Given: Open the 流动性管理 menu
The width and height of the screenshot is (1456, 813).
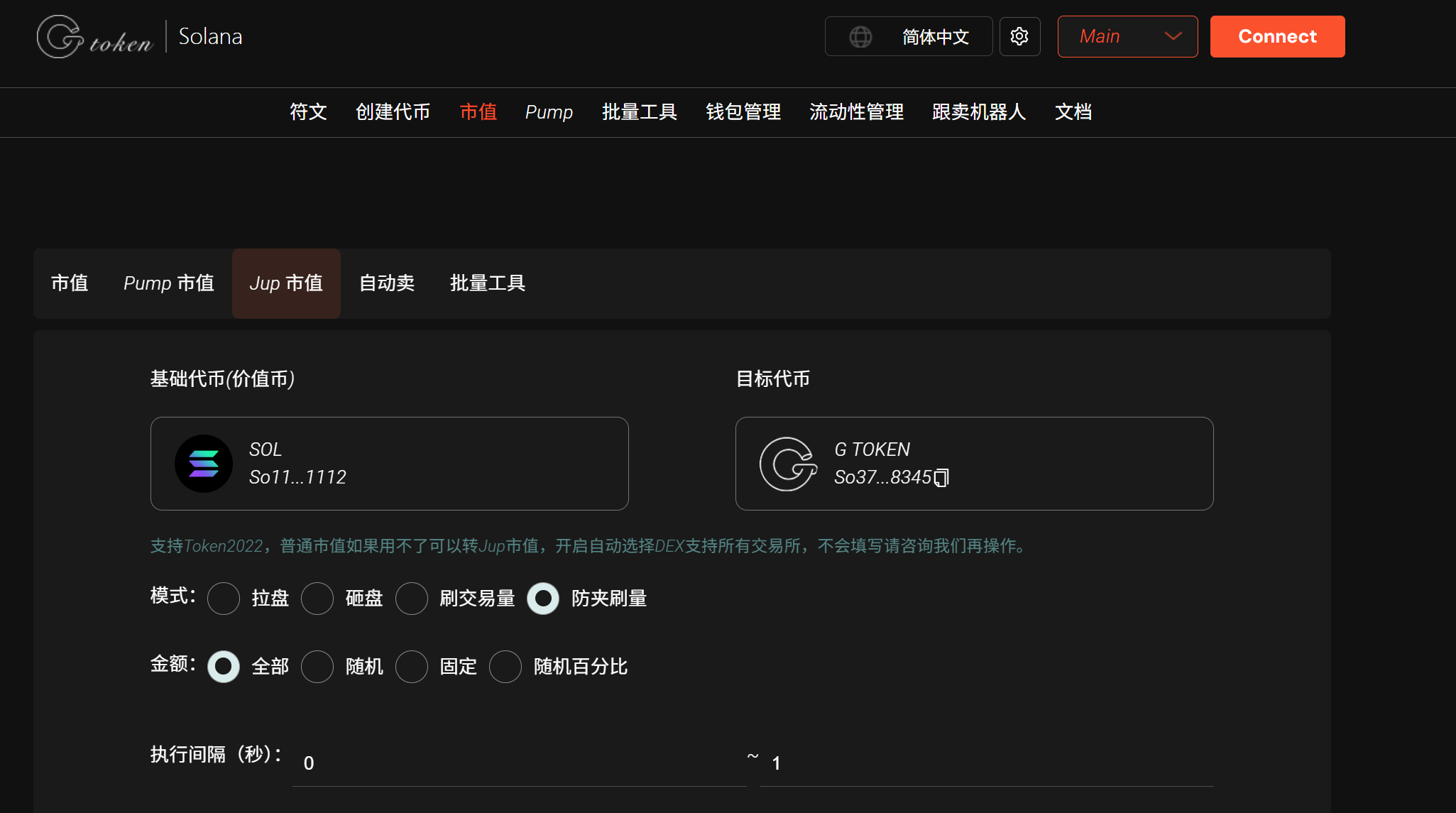Looking at the screenshot, I should pyautogui.click(x=856, y=112).
